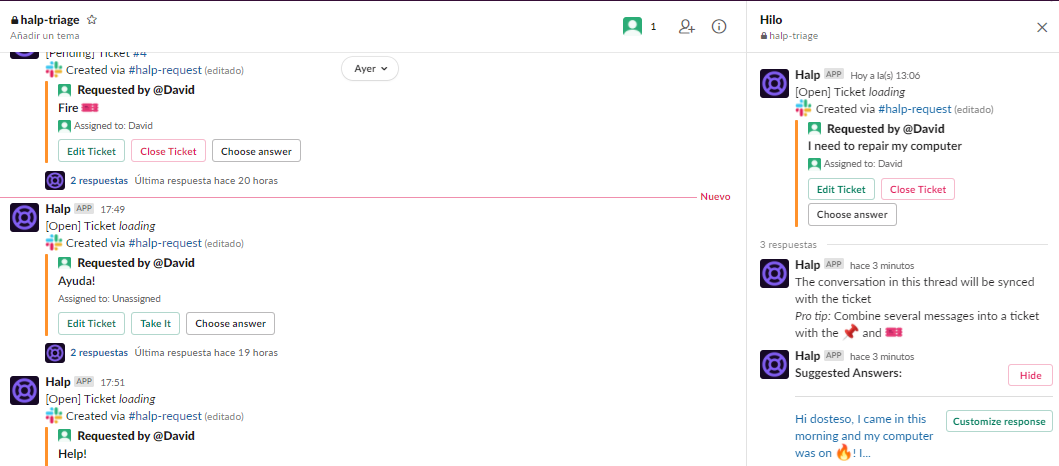Click Halp avatar on the 17:51 message
1059x466 pixels.
pyautogui.click(x=24, y=390)
